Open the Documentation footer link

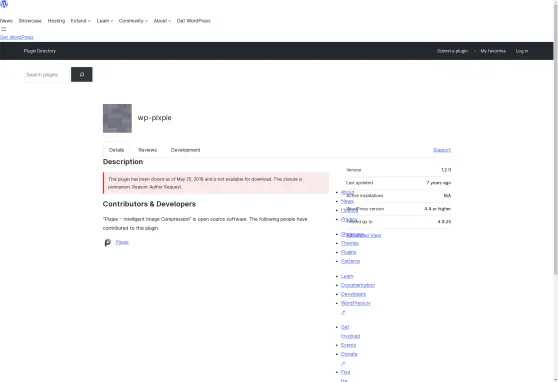[x=358, y=285]
